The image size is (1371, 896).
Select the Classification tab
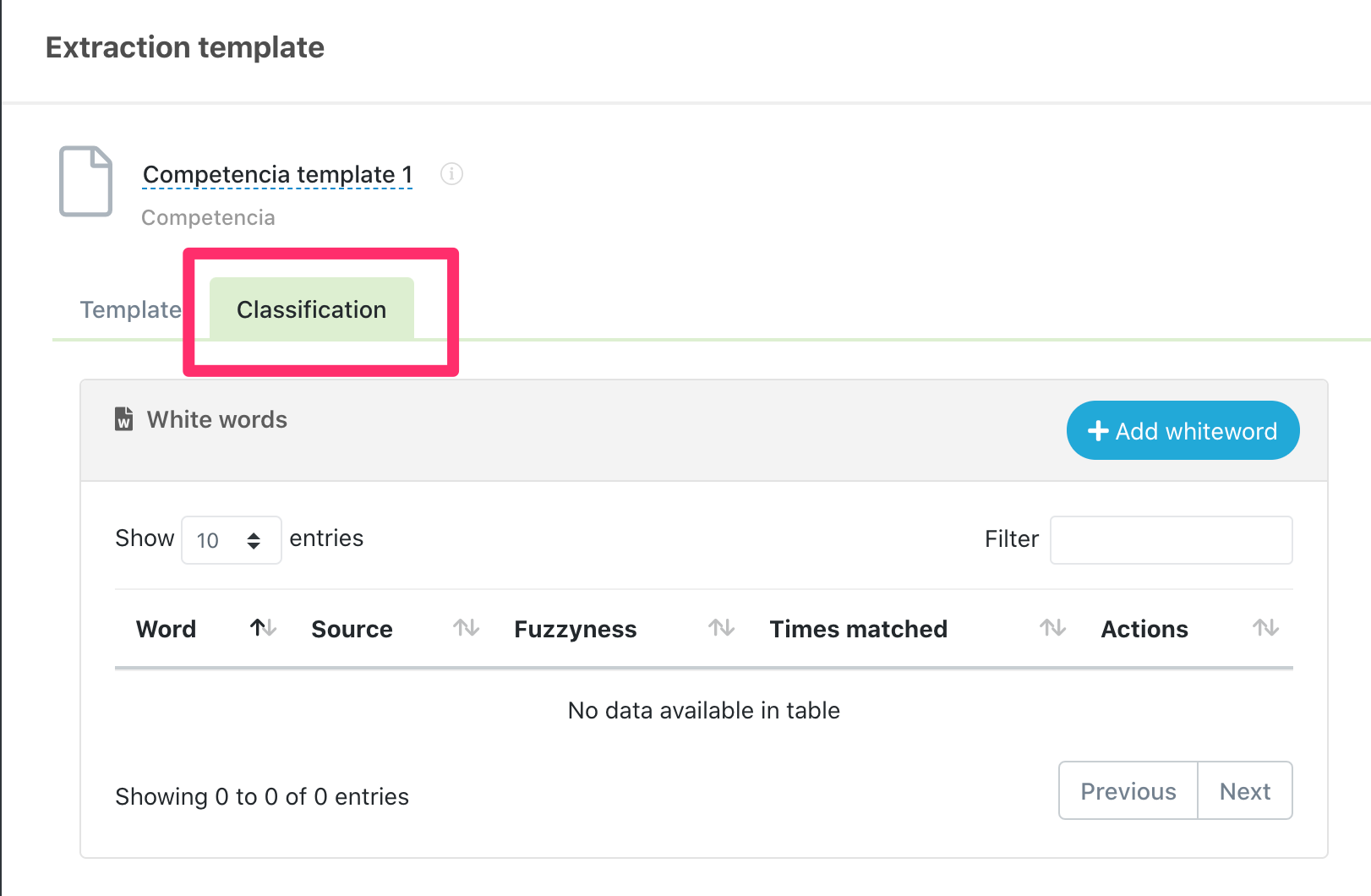[312, 309]
